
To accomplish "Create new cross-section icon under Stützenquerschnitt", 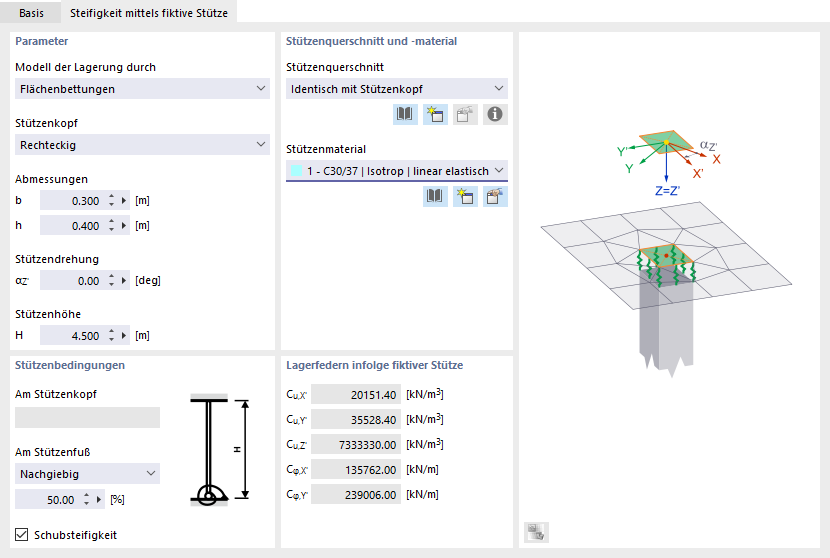I will click(436, 114).
